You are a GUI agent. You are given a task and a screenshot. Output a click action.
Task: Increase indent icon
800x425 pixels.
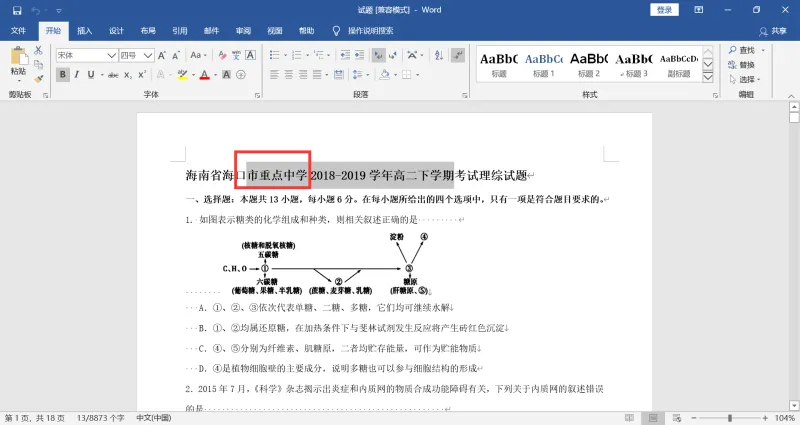(360, 55)
